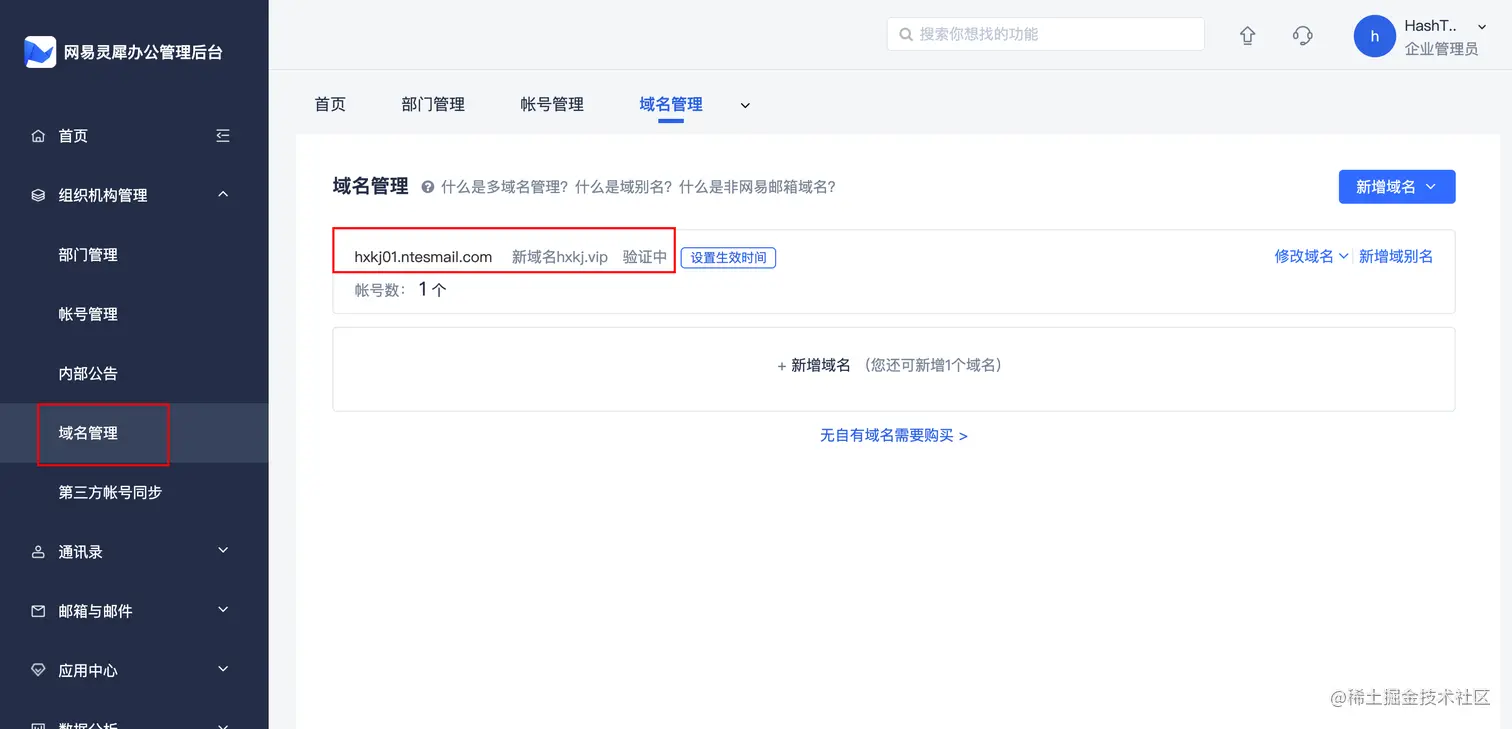Click the 企业管理员 role label
Screen dimensions: 1512x729
[x=1441, y=49]
